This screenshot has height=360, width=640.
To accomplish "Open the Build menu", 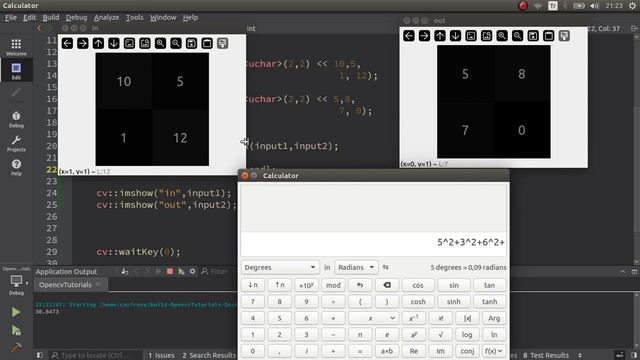I will (51, 18).
